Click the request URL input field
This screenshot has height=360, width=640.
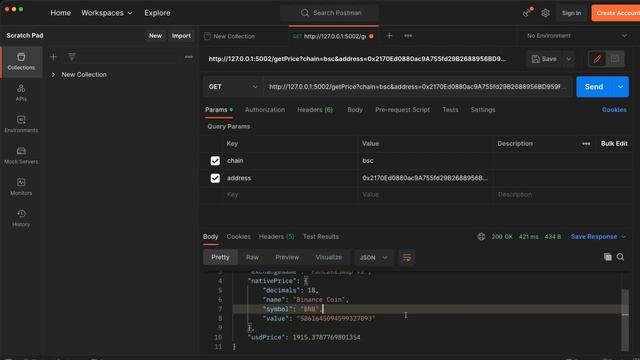[x=417, y=87]
